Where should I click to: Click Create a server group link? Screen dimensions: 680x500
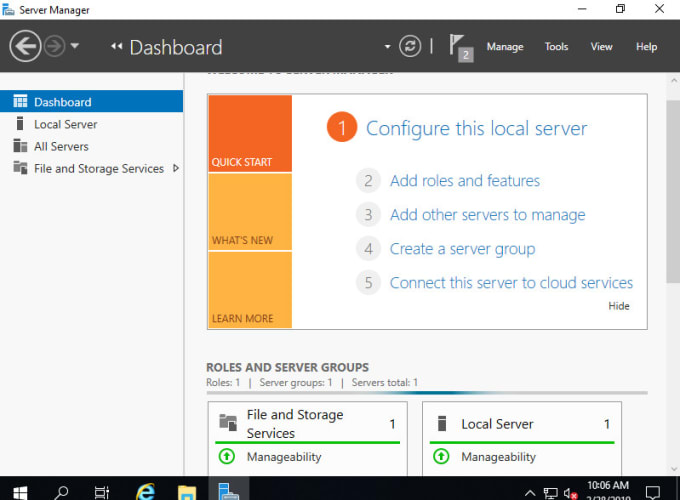pyautogui.click(x=462, y=249)
